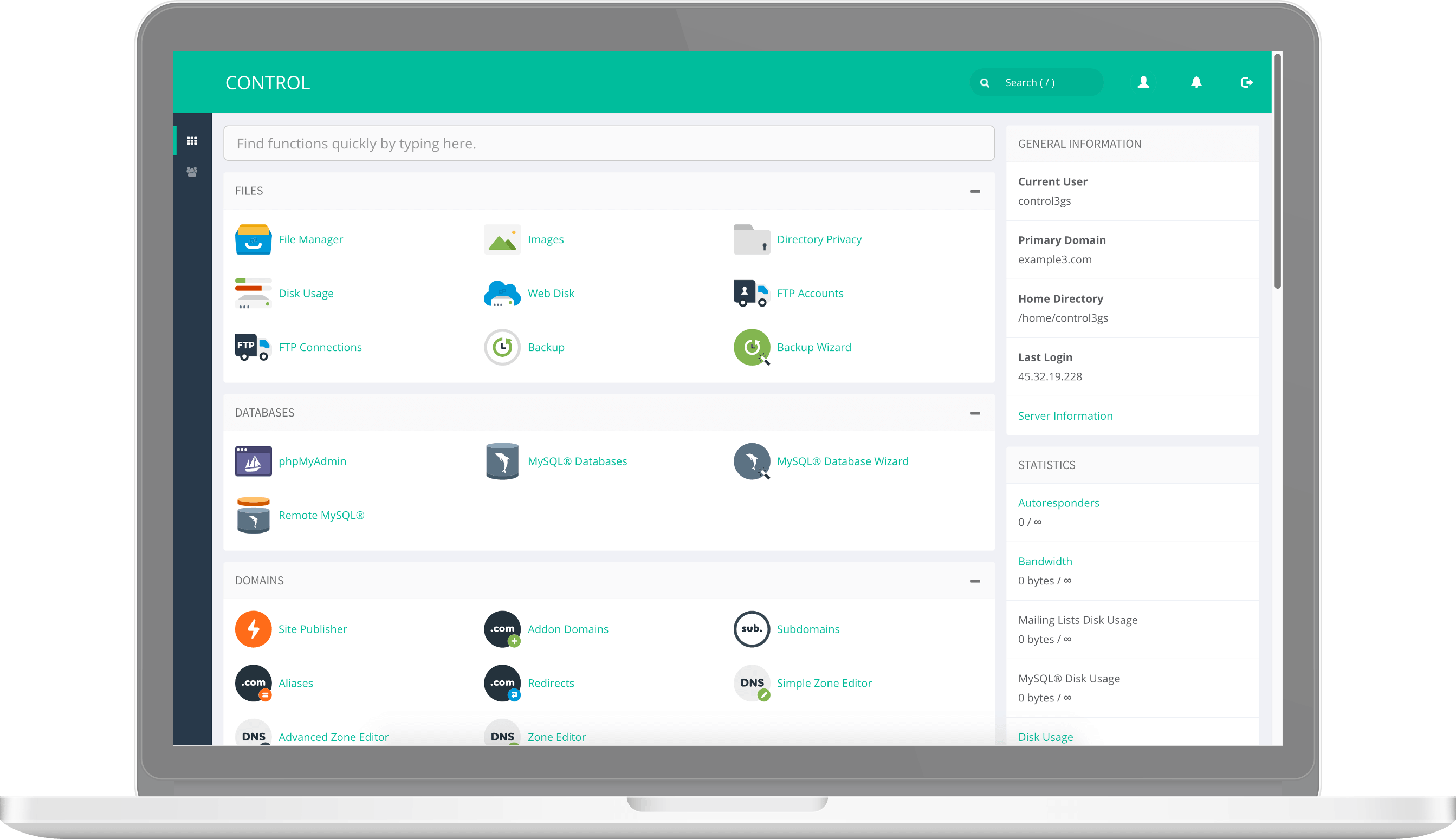Screen dimensions: 1456x839
Task: Open the Web Disk link
Action: (551, 294)
